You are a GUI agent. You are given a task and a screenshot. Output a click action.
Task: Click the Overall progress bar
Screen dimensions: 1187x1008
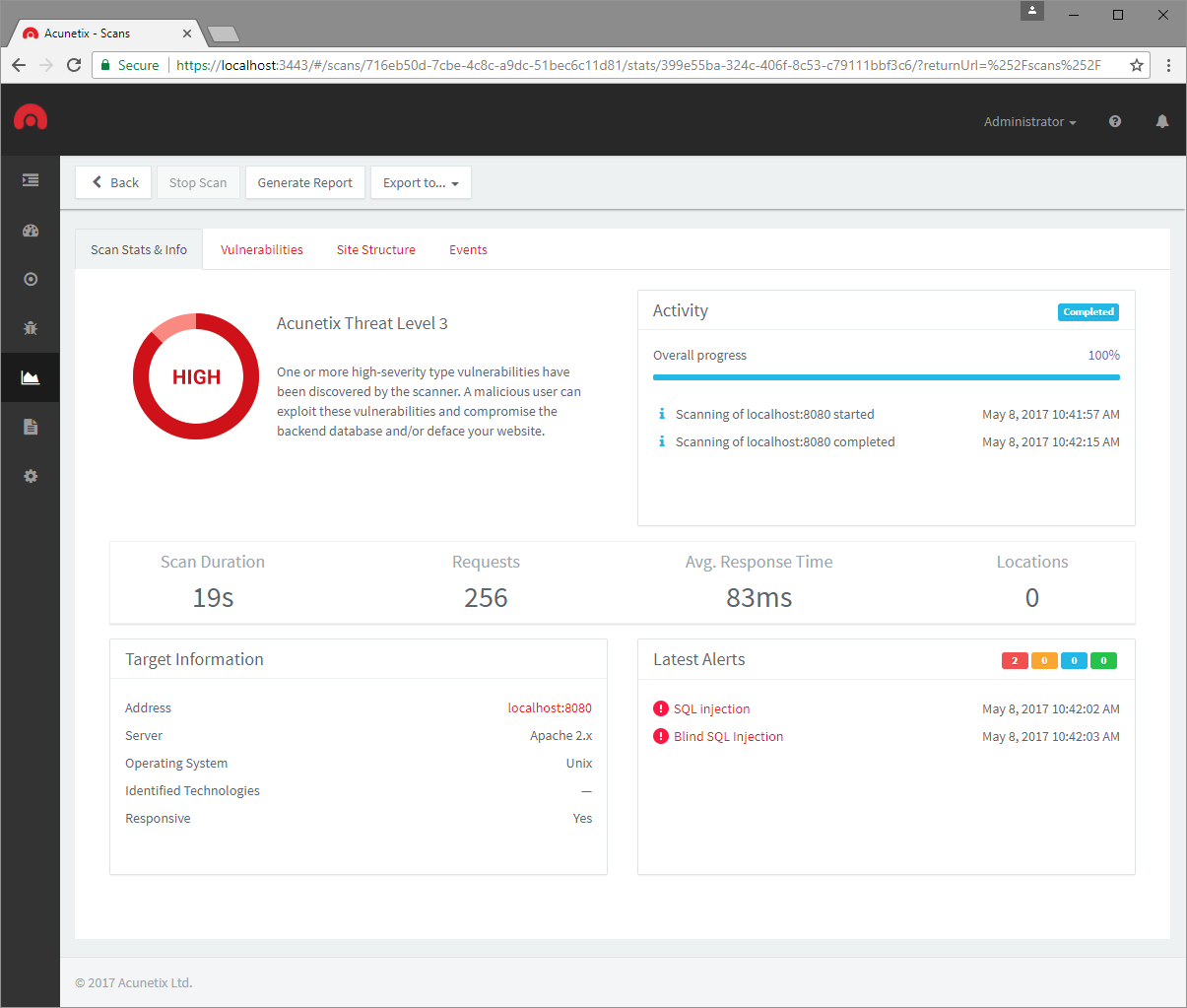[886, 376]
